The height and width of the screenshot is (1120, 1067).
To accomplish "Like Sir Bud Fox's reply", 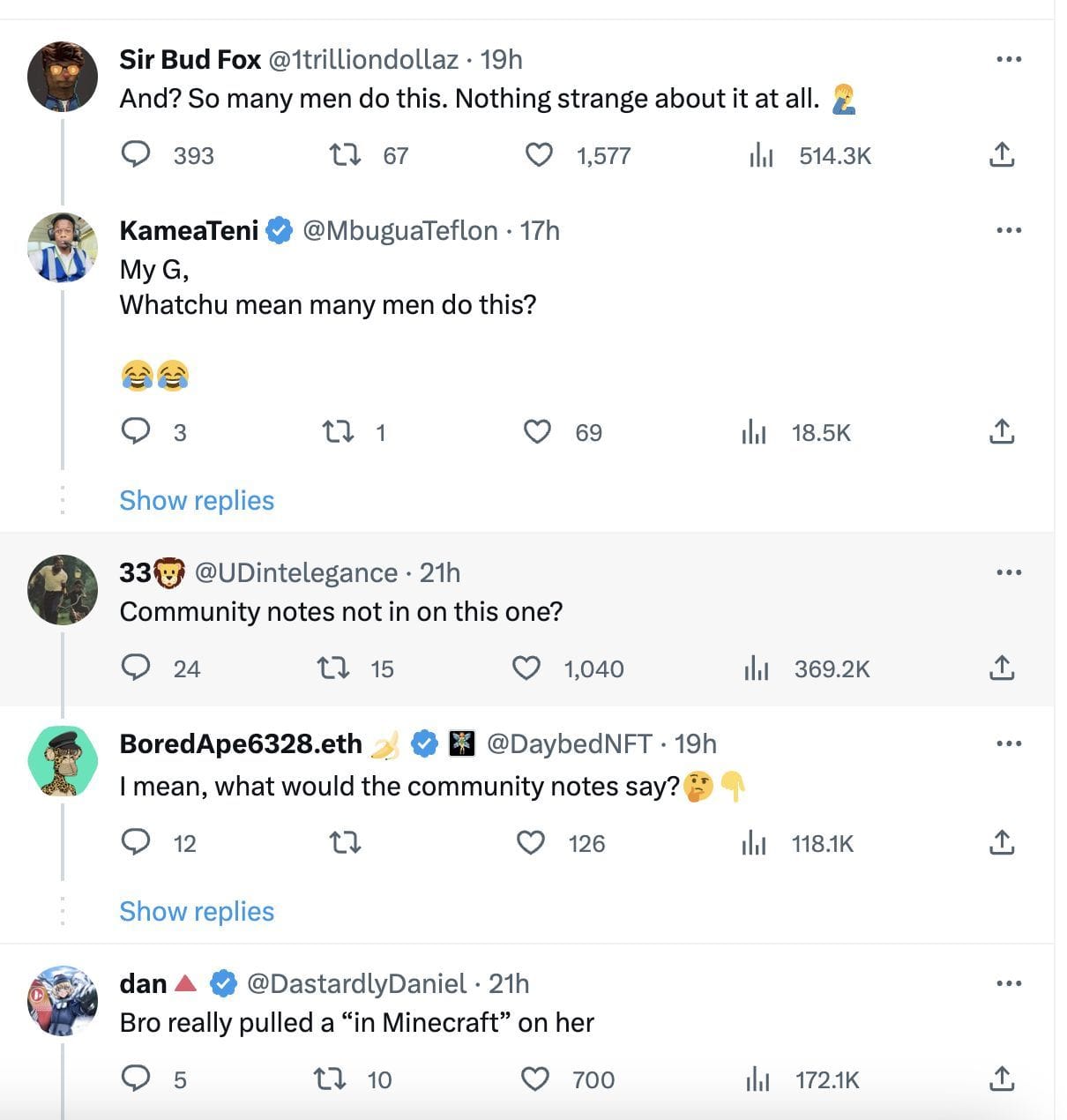I will click(x=539, y=155).
